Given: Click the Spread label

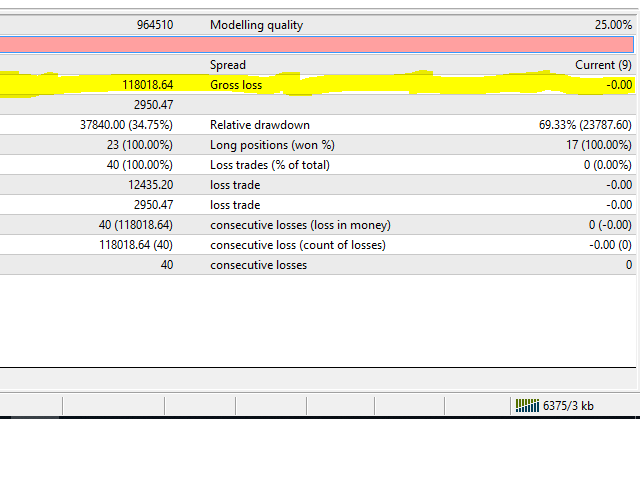Looking at the screenshot, I should 227,65.
